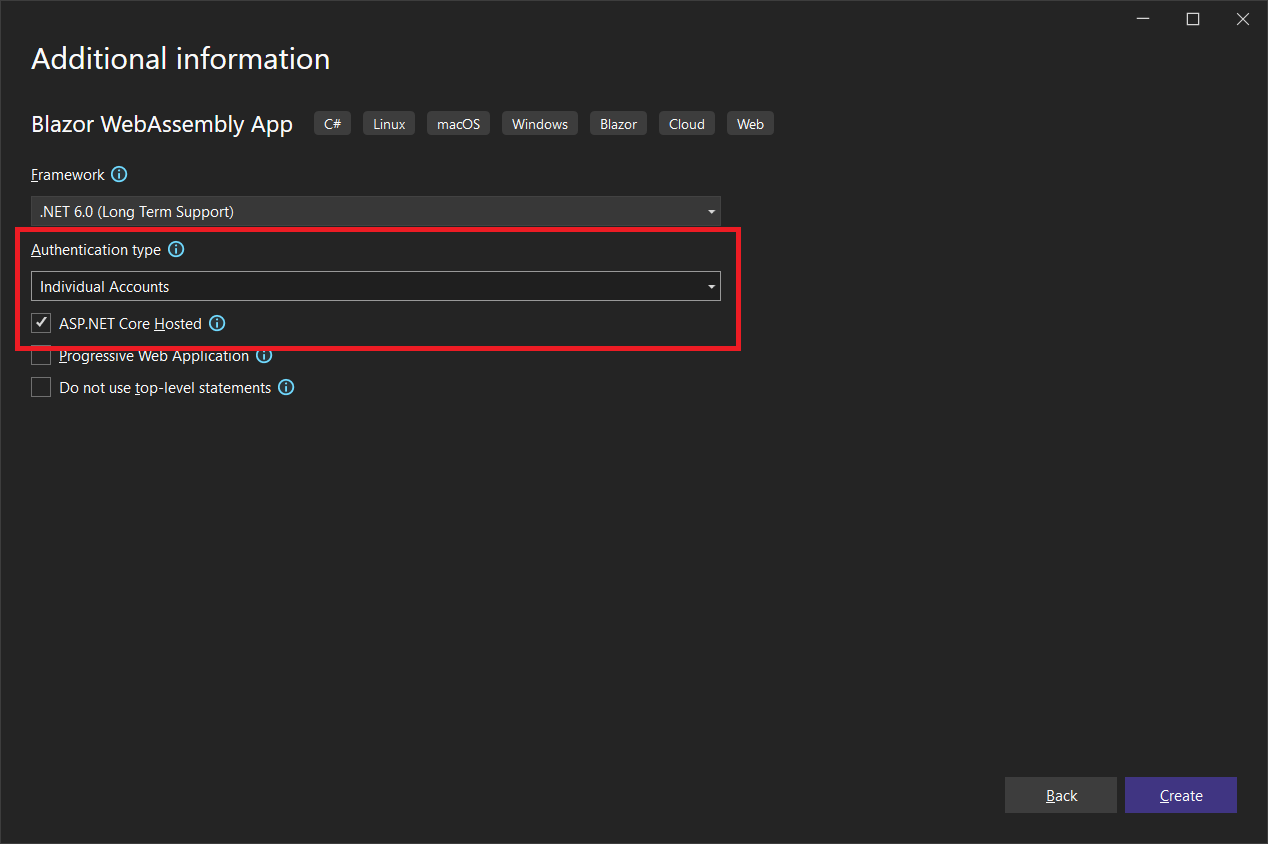Screen dimensions: 1268x844
Task: Click the C# tag
Action: pyautogui.click(x=333, y=124)
